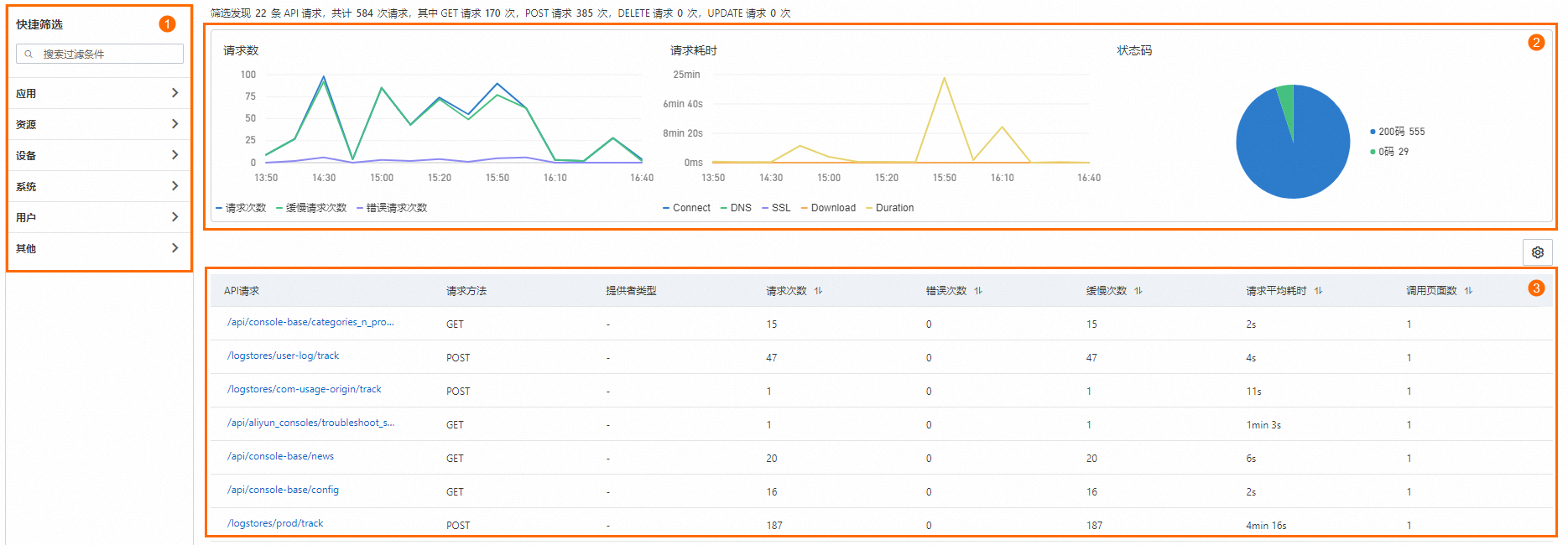Click the 请求耗时 chart title
Screen dimensions: 1568x545
coord(694,50)
